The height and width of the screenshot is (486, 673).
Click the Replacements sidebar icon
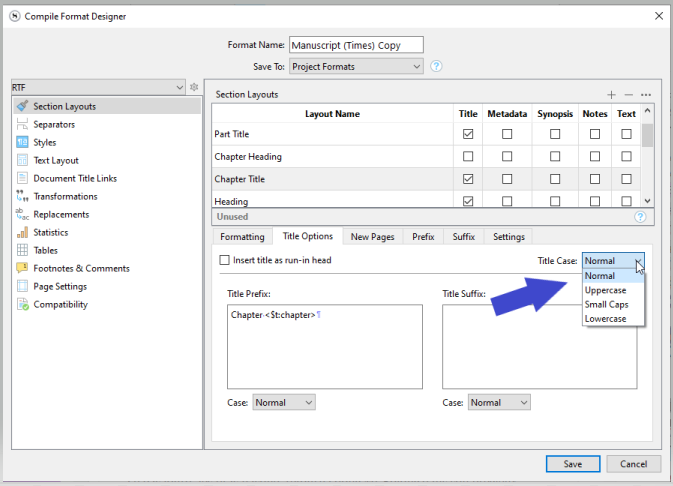pyautogui.click(x=22, y=214)
